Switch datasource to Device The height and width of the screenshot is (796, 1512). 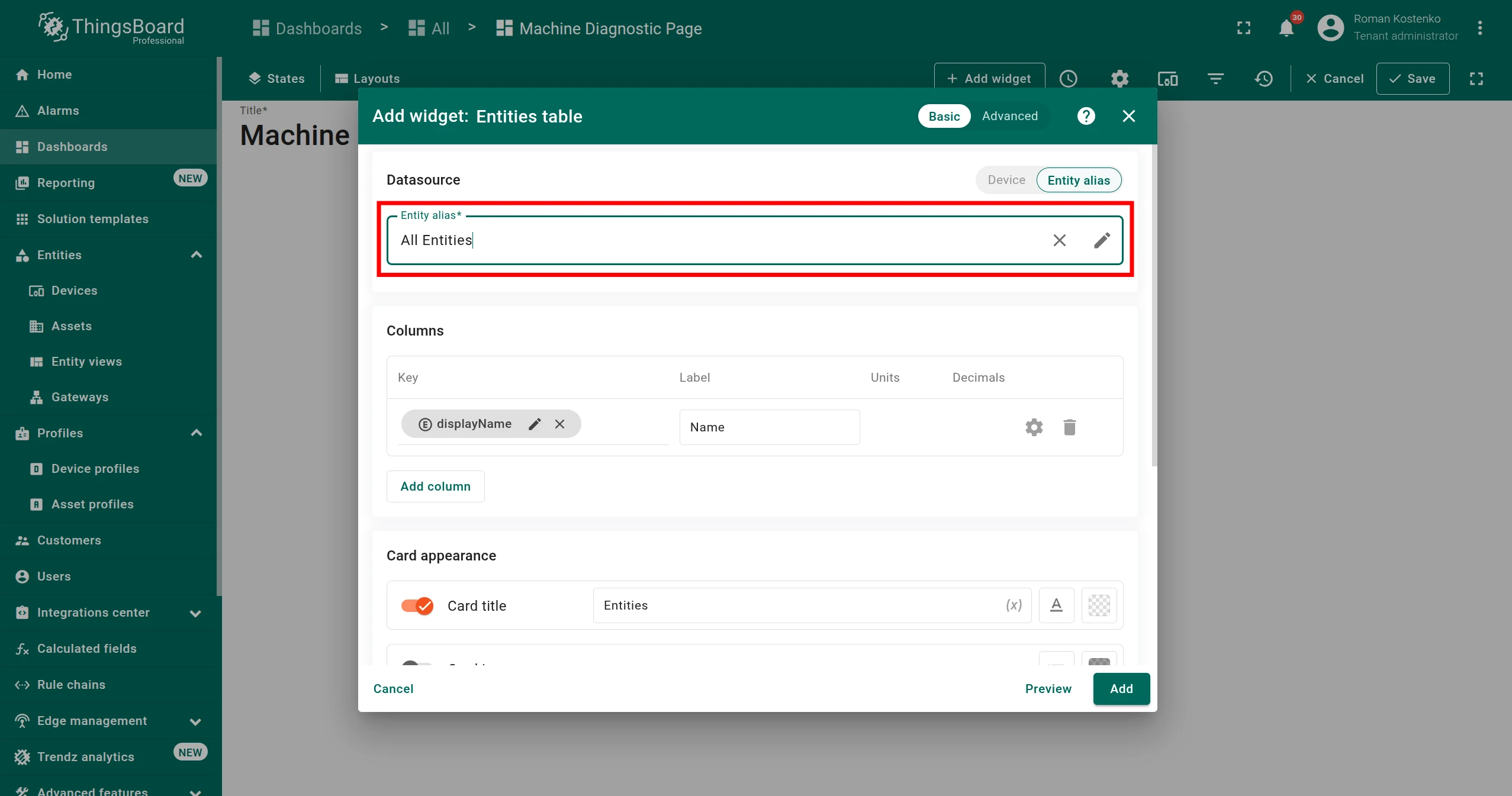point(1006,180)
